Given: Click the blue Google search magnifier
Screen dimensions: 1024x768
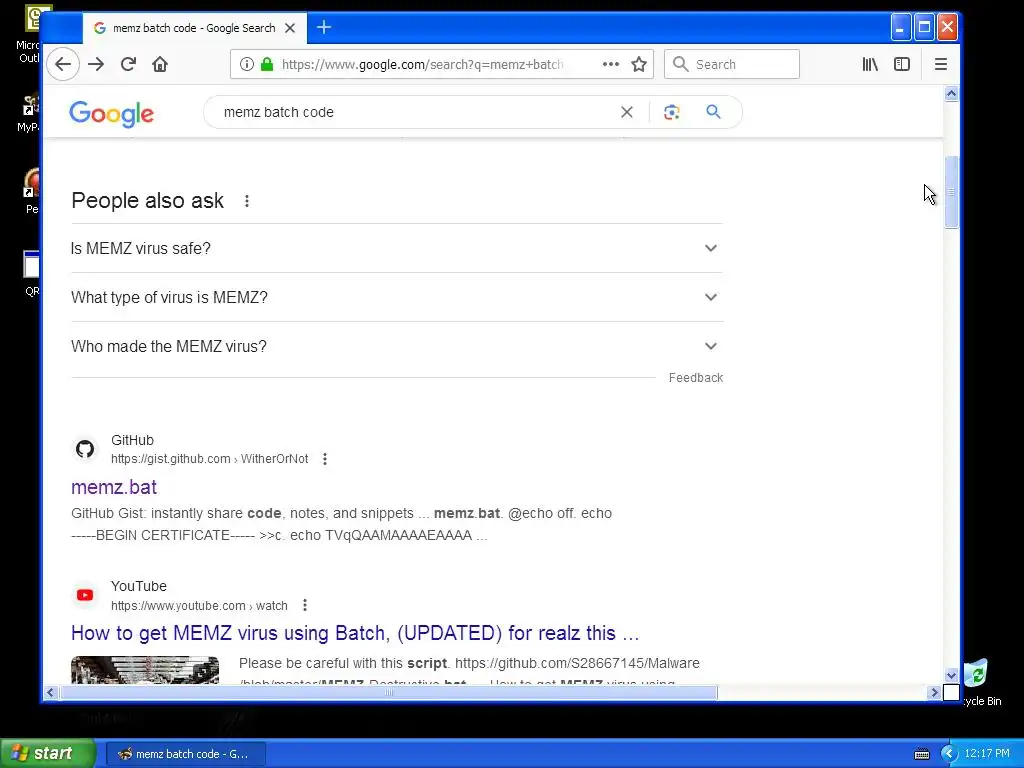Looking at the screenshot, I should 713,112.
